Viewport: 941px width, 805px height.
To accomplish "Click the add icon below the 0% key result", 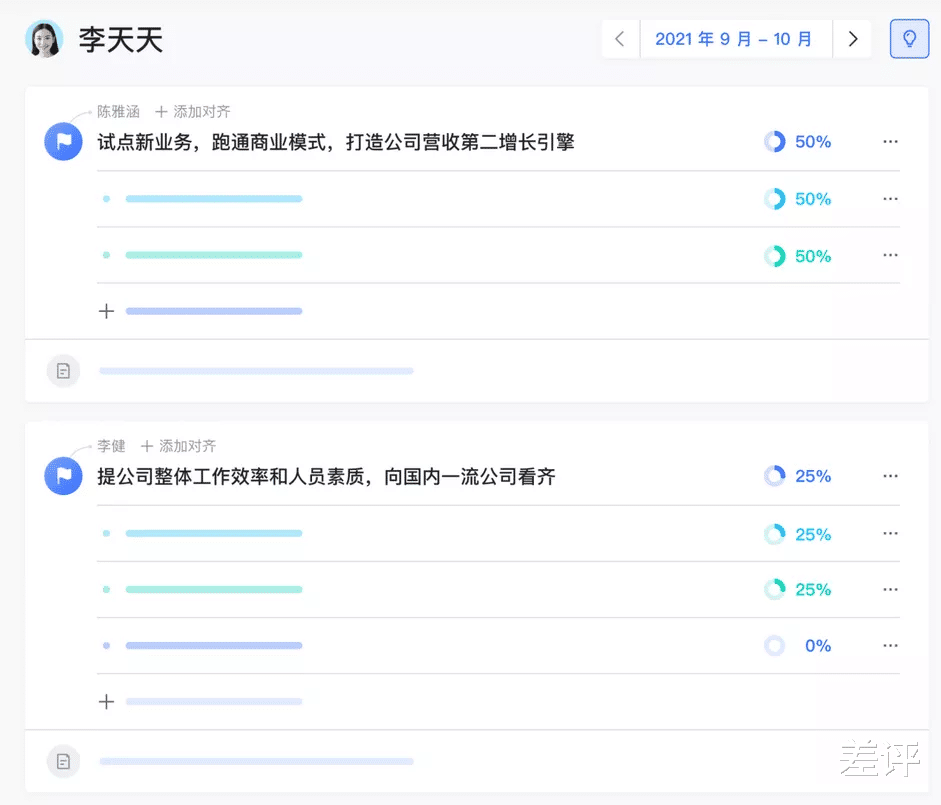I will (x=106, y=701).
